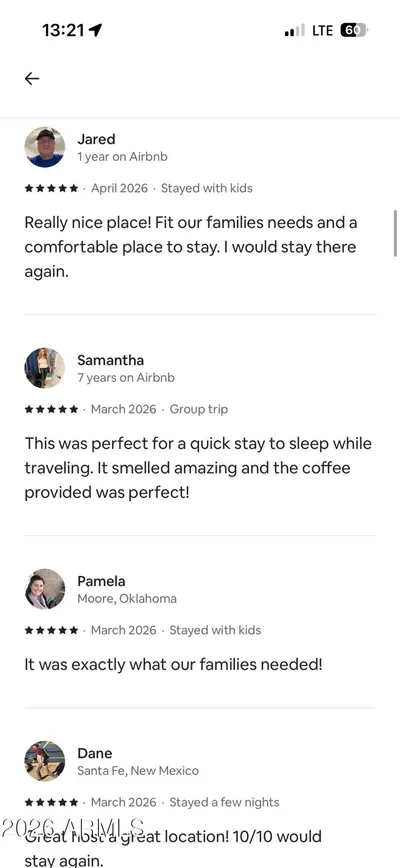Tap the back arrow icon
Image resolution: width=400 pixels, height=868 pixels.
[32, 79]
